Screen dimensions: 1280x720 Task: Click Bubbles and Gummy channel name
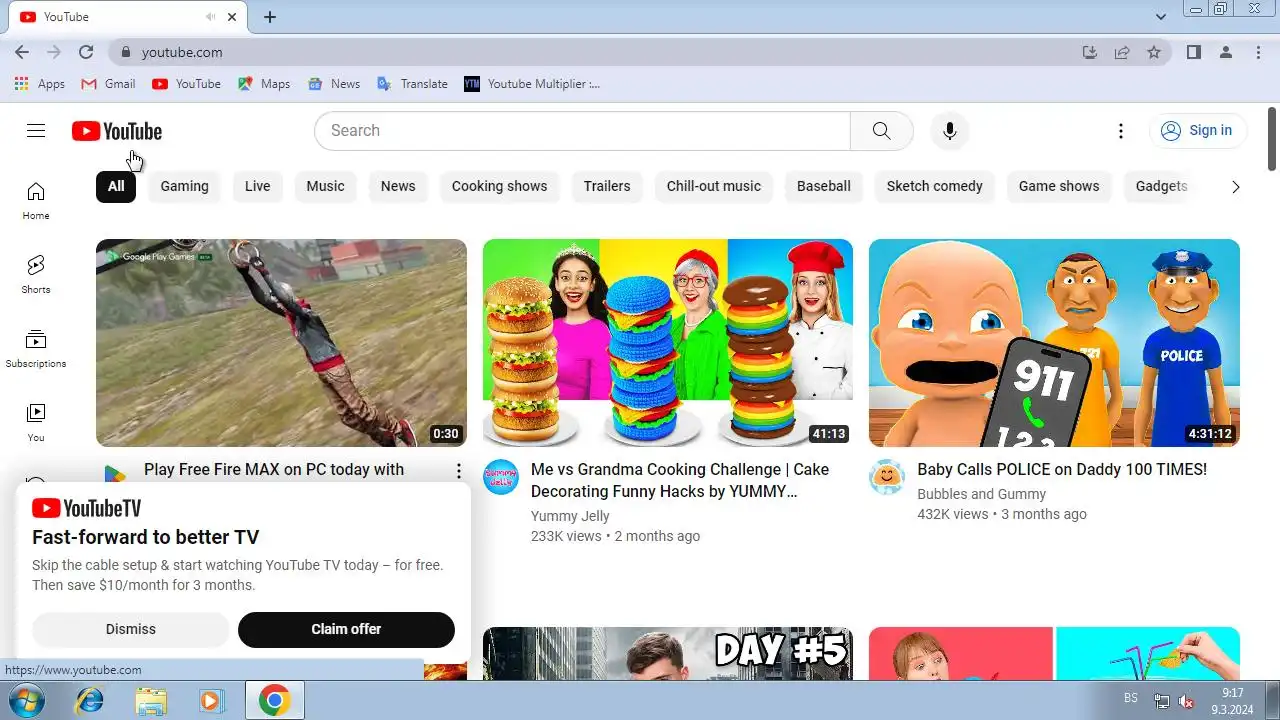click(982, 494)
